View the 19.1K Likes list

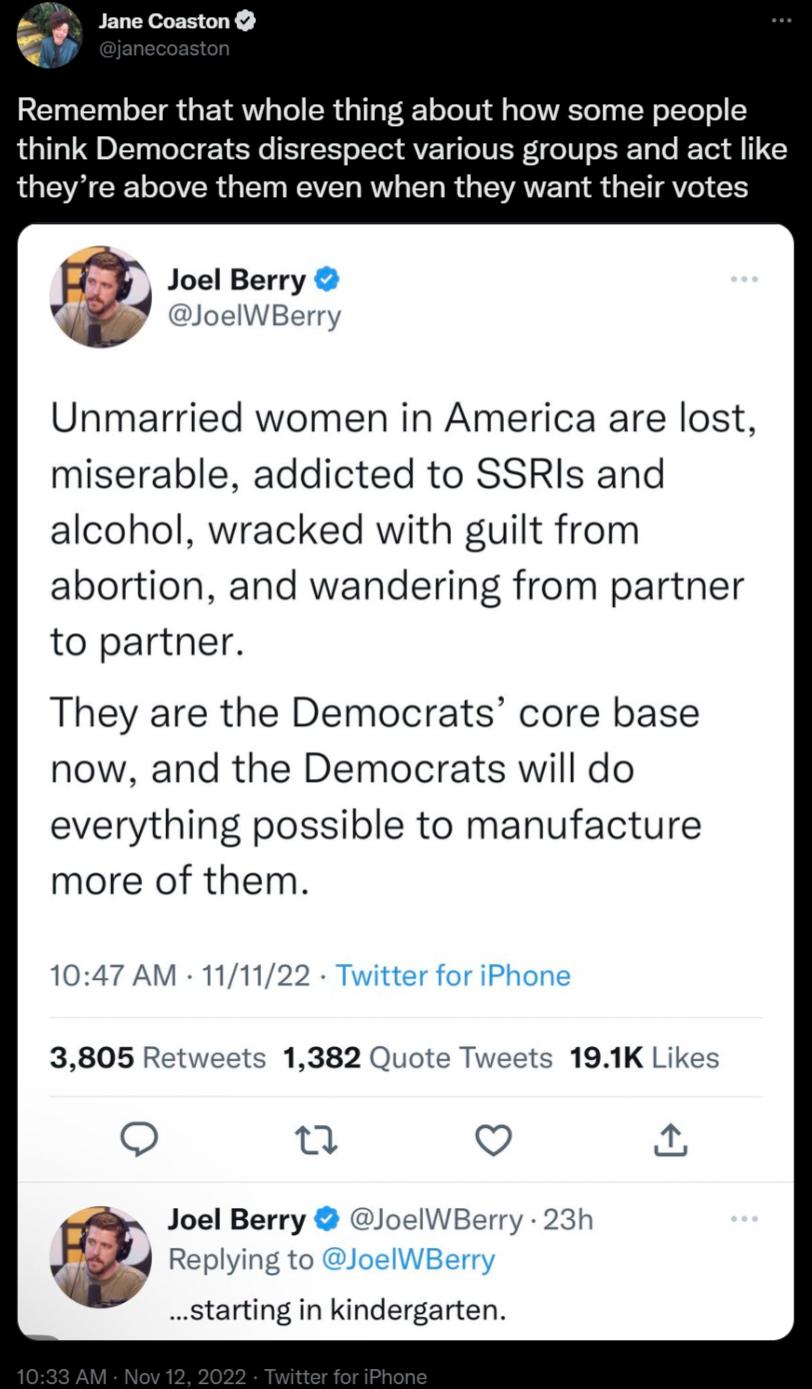[x=644, y=1057]
